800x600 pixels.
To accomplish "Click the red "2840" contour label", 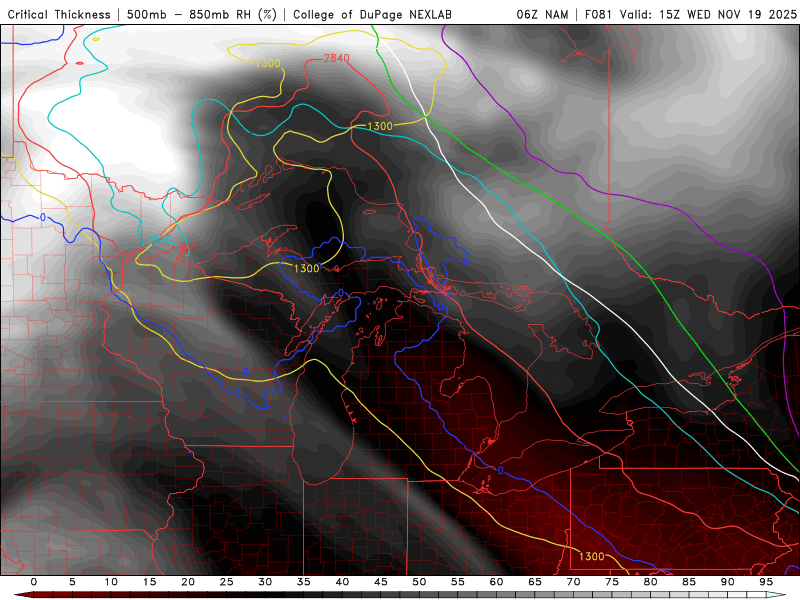I will [x=337, y=58].
